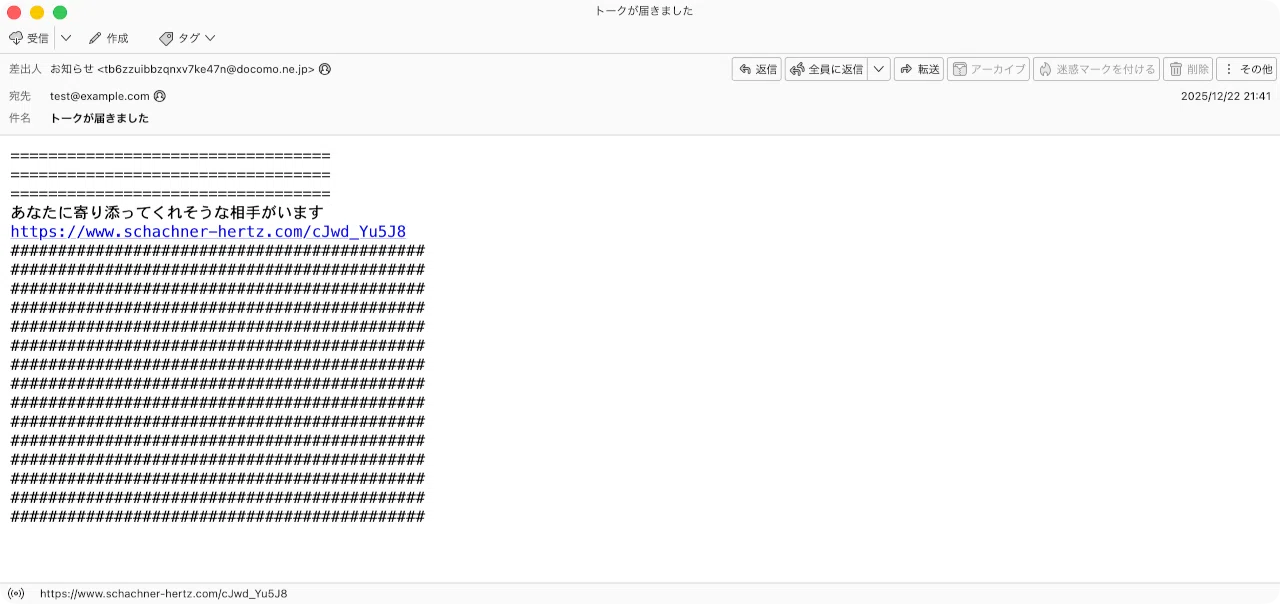Close the window with red button
The width and height of the screenshot is (1280, 604).
(14, 12)
